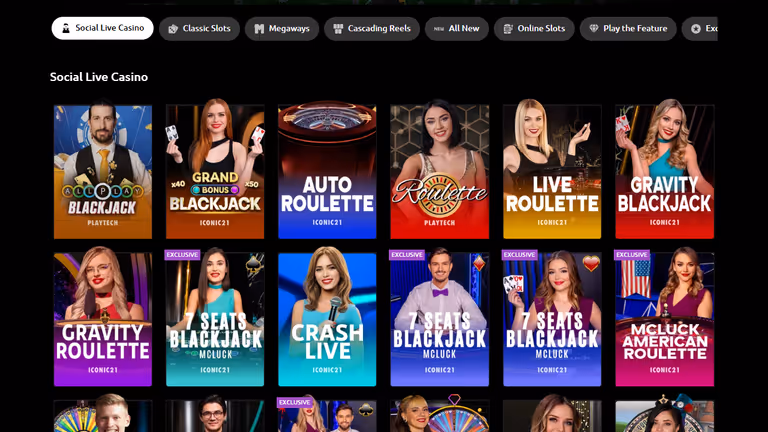Click the Online Slots icon
This screenshot has width=768, height=432.
(508, 29)
